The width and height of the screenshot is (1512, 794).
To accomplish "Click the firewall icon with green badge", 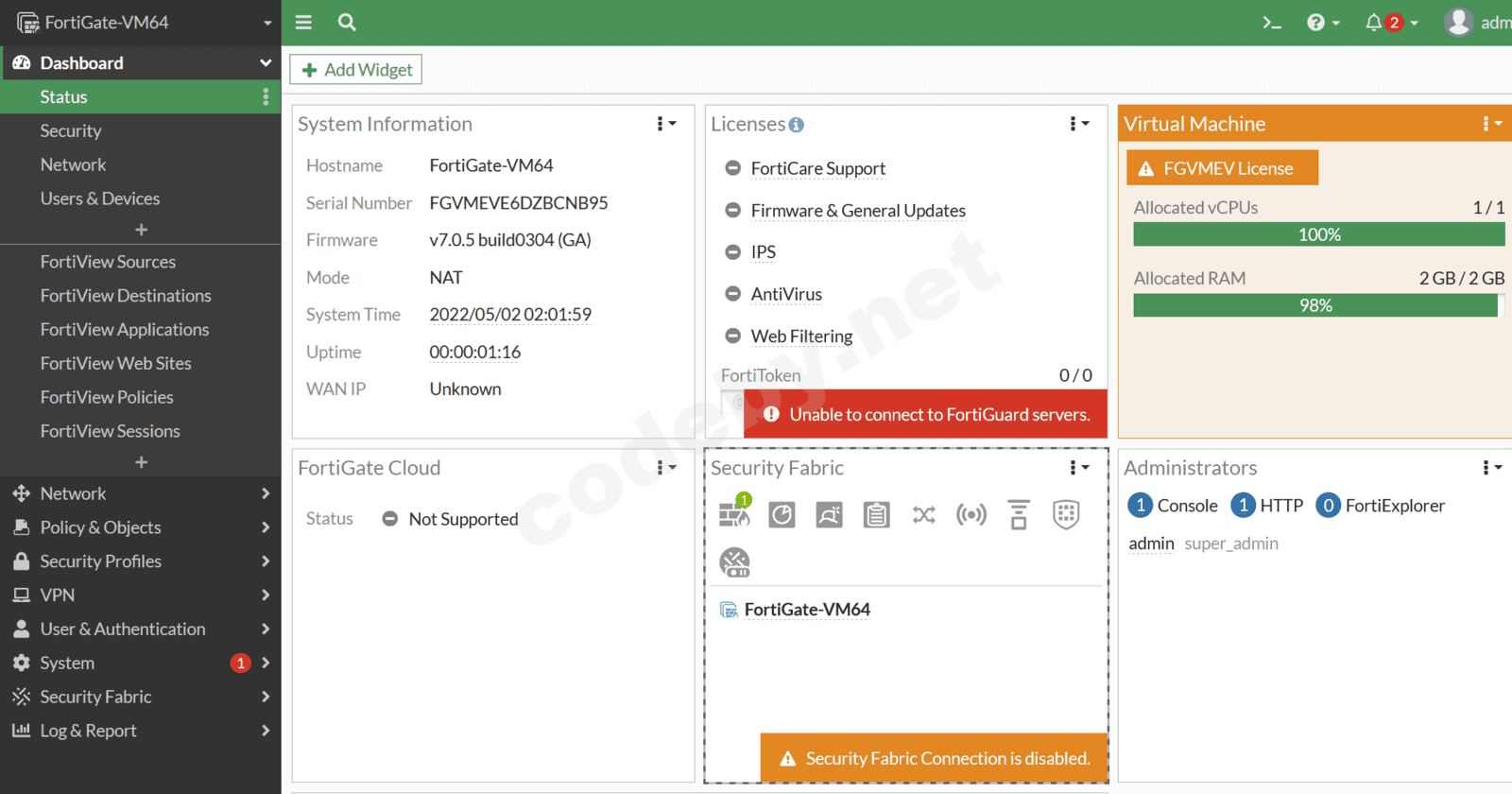I will pos(734,511).
